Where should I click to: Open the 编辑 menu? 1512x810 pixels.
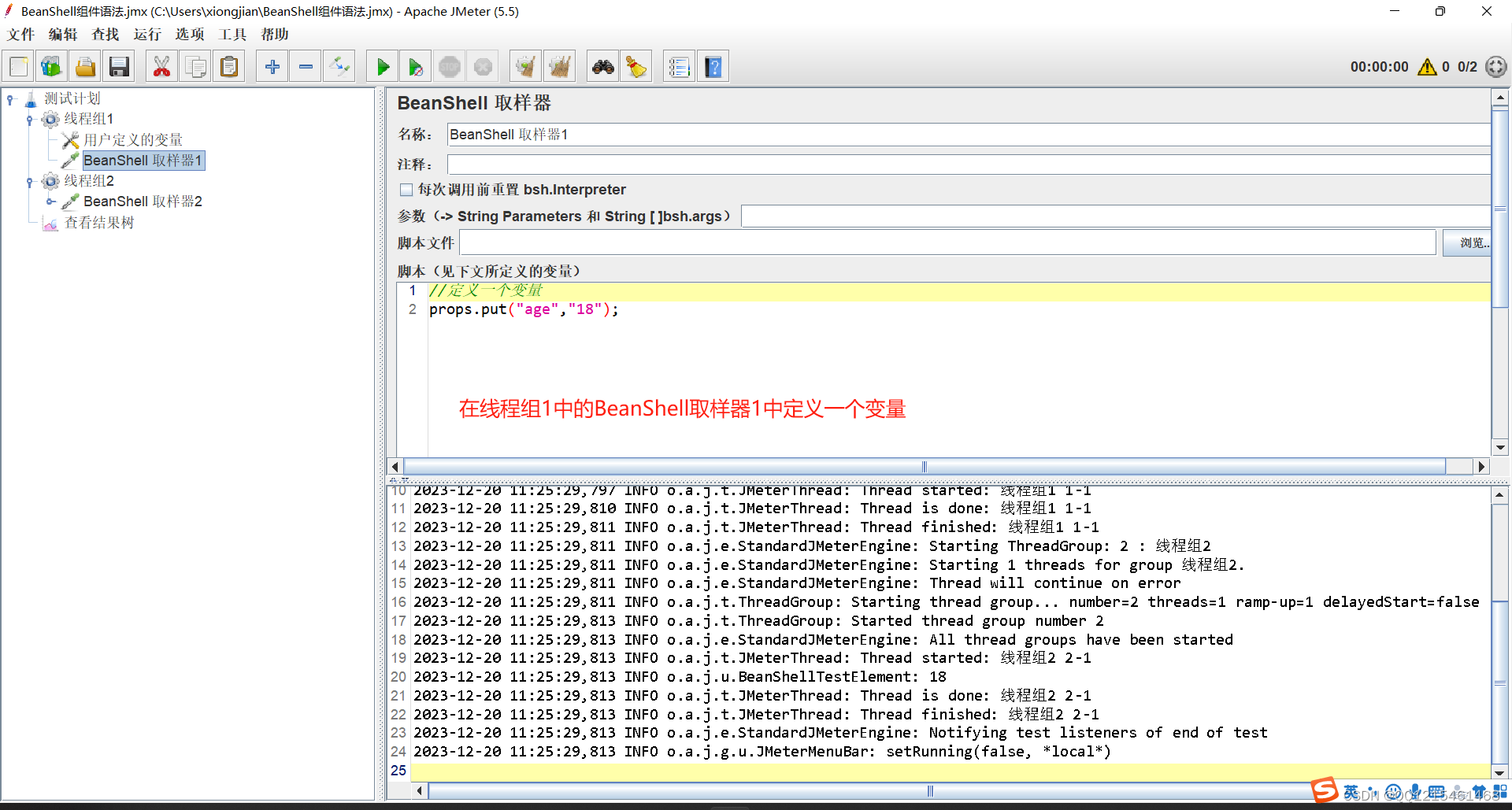pyautogui.click(x=63, y=35)
